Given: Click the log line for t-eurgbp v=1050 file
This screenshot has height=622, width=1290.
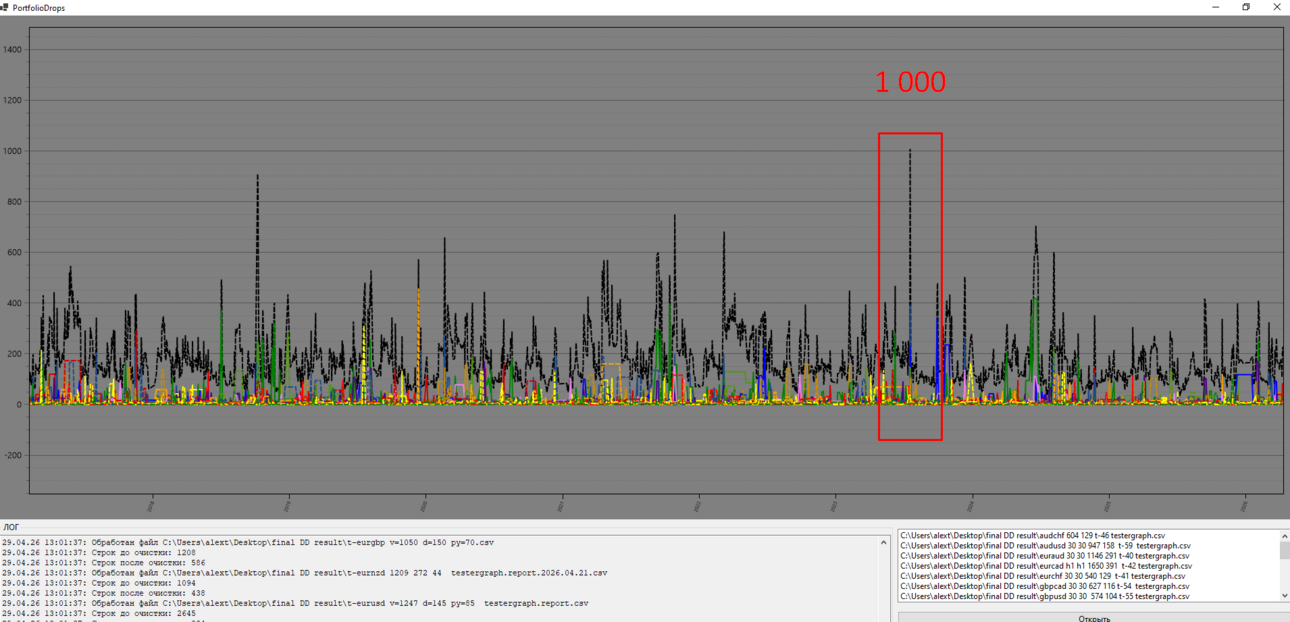Looking at the screenshot, I should [x=248, y=542].
